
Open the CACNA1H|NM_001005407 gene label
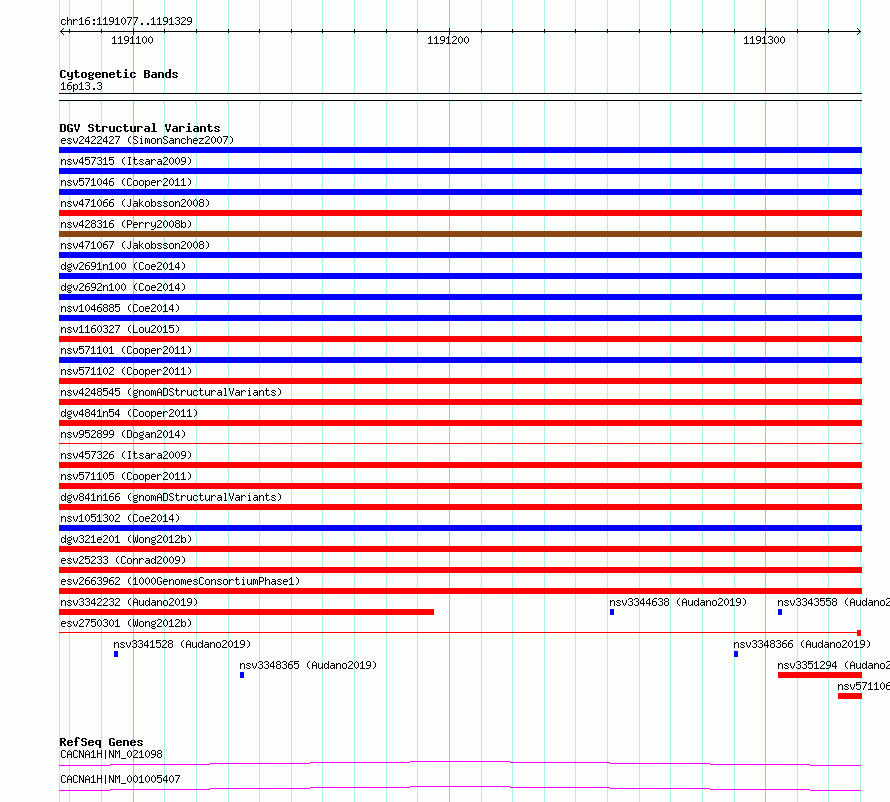click(x=120, y=779)
